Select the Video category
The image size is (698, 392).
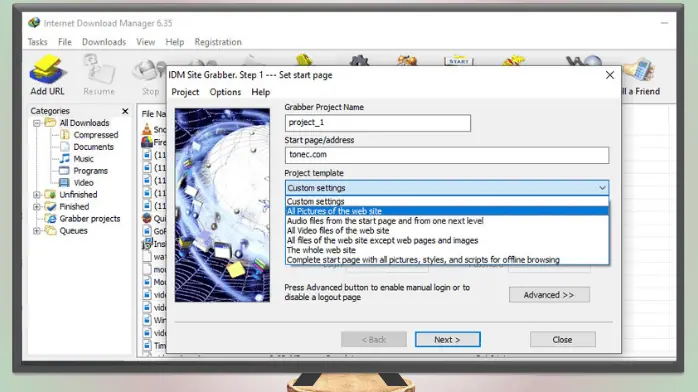pos(83,183)
